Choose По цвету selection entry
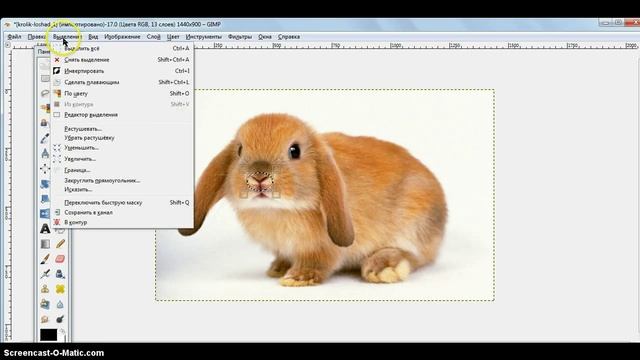The image size is (640, 360). pyautogui.click(x=122, y=93)
